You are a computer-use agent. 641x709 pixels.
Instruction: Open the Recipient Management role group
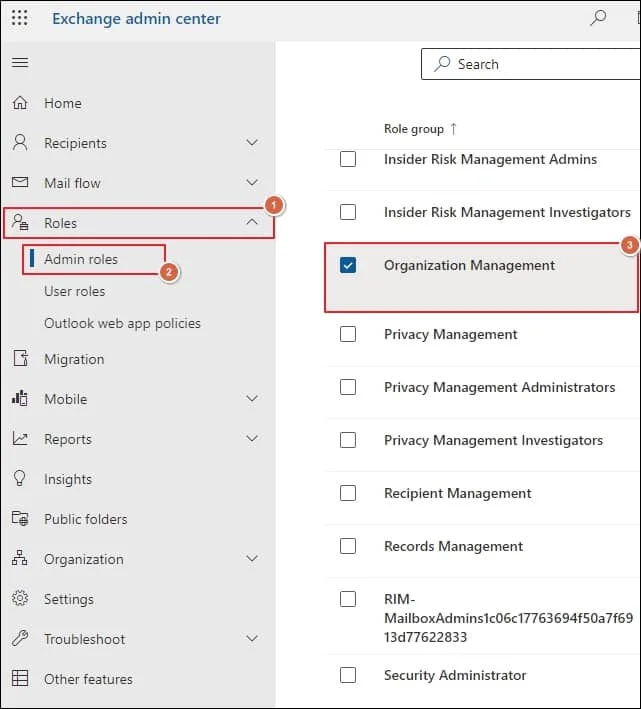457,493
